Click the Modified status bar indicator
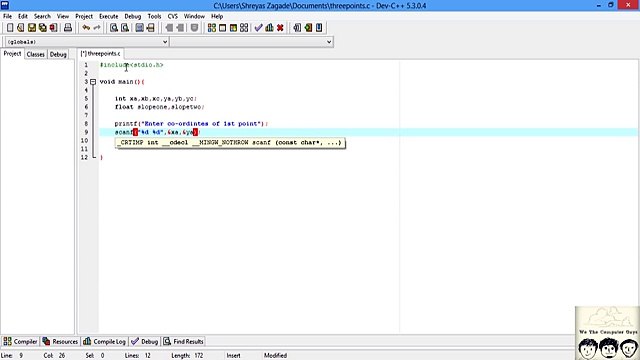The width and height of the screenshot is (640, 360). pyautogui.click(x=276, y=356)
